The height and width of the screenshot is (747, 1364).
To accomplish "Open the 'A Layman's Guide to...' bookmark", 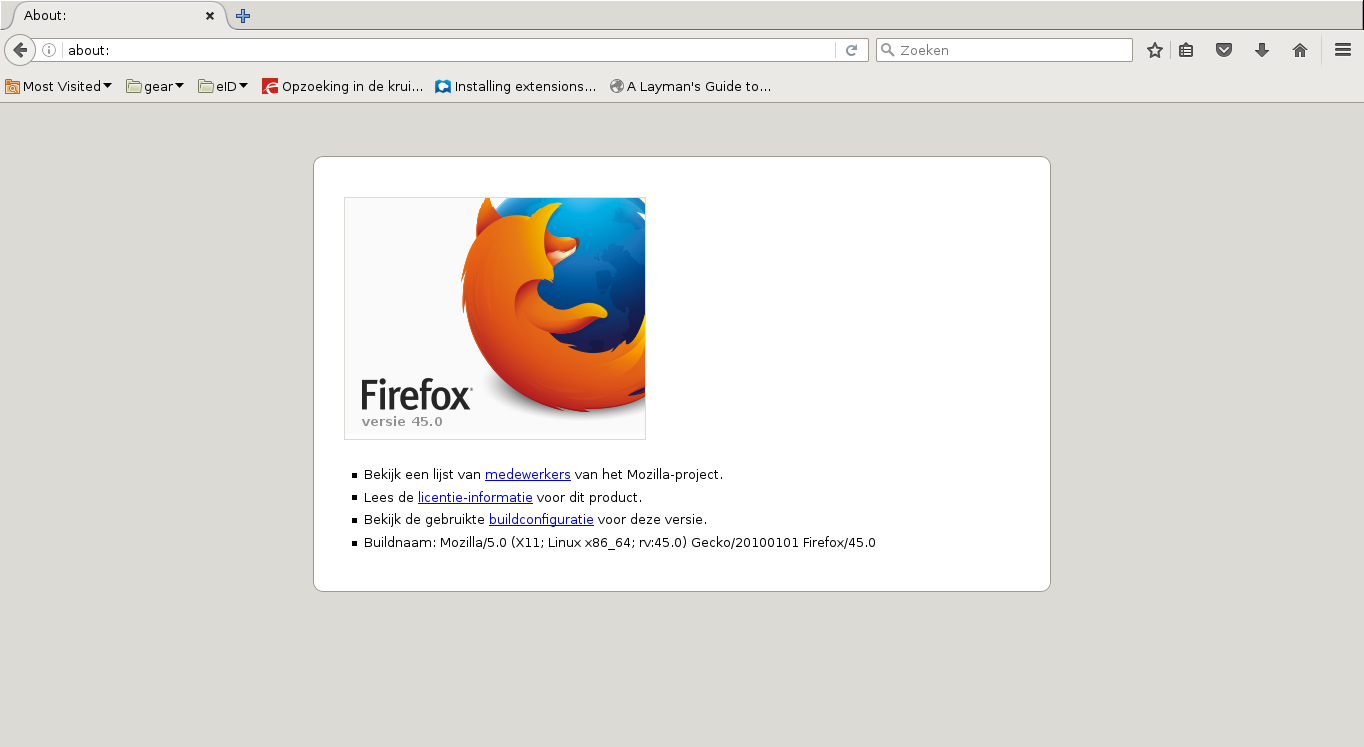I will coord(690,86).
